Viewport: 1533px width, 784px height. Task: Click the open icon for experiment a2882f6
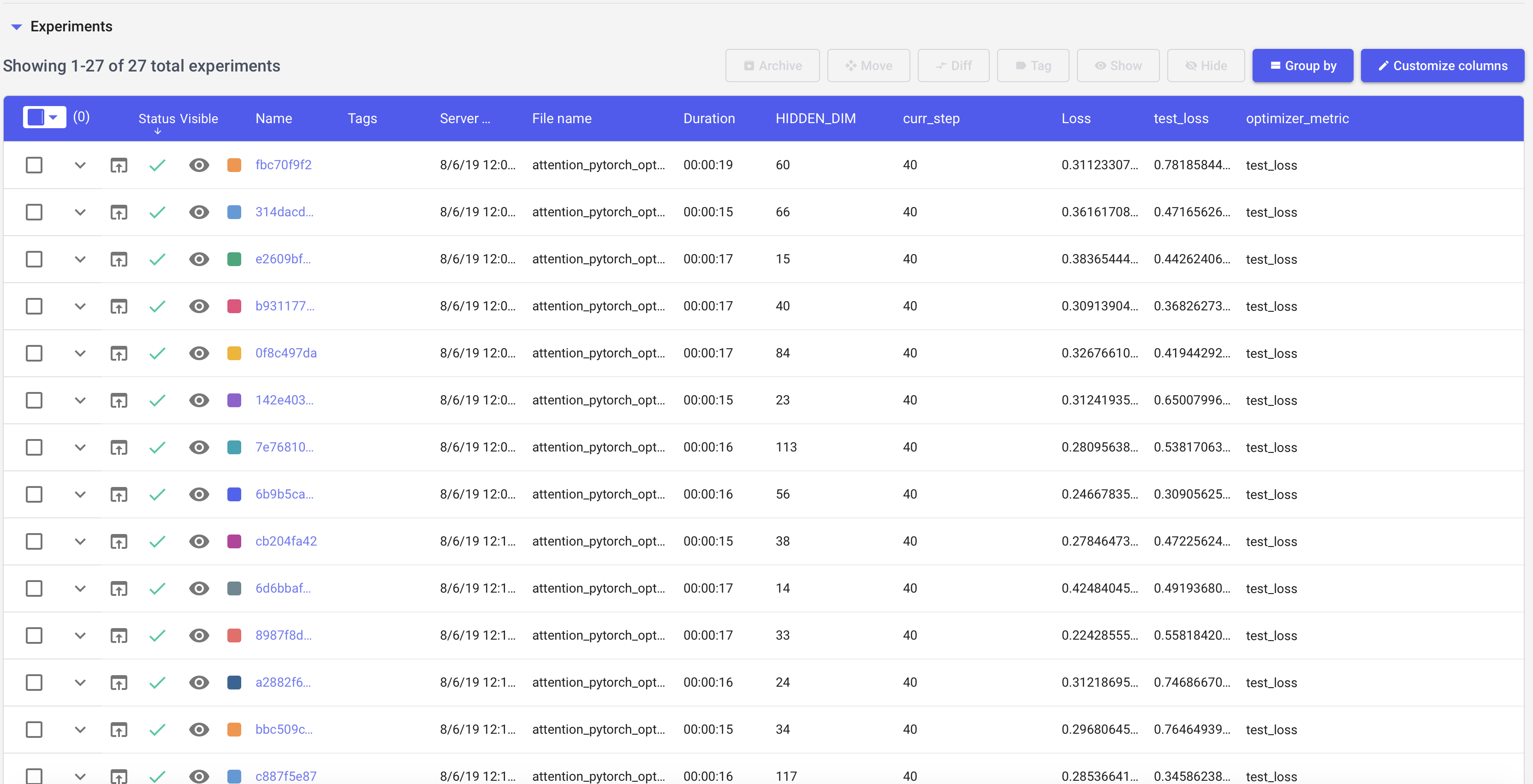[119, 682]
